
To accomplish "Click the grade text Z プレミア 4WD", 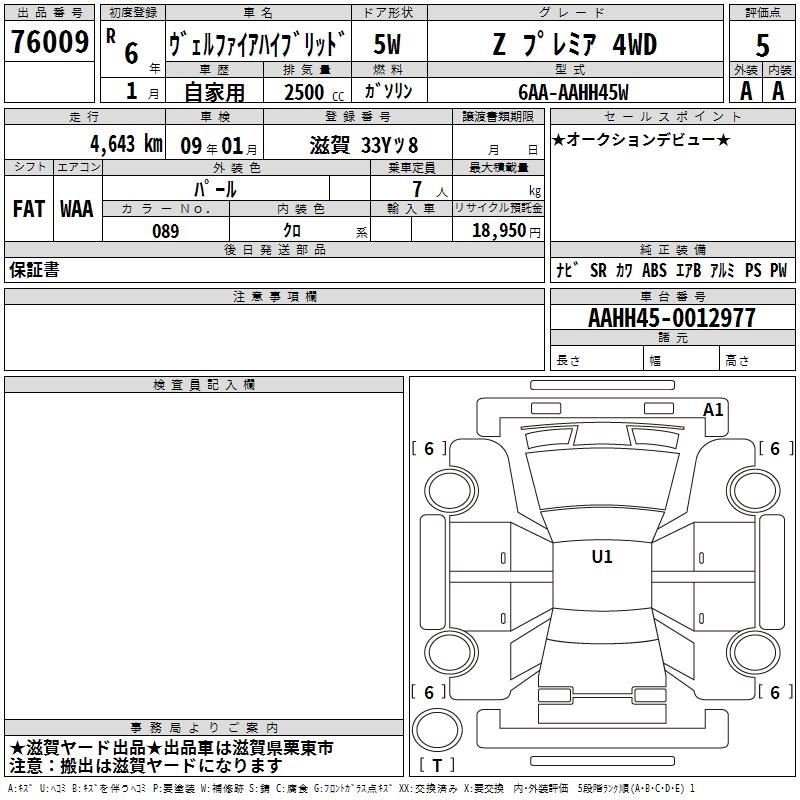I will [574, 44].
